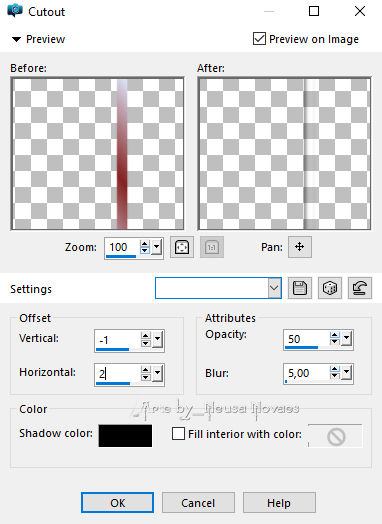This screenshot has height=524, width=382.
Task: Click into the Horizontal offset field
Action: (117, 374)
